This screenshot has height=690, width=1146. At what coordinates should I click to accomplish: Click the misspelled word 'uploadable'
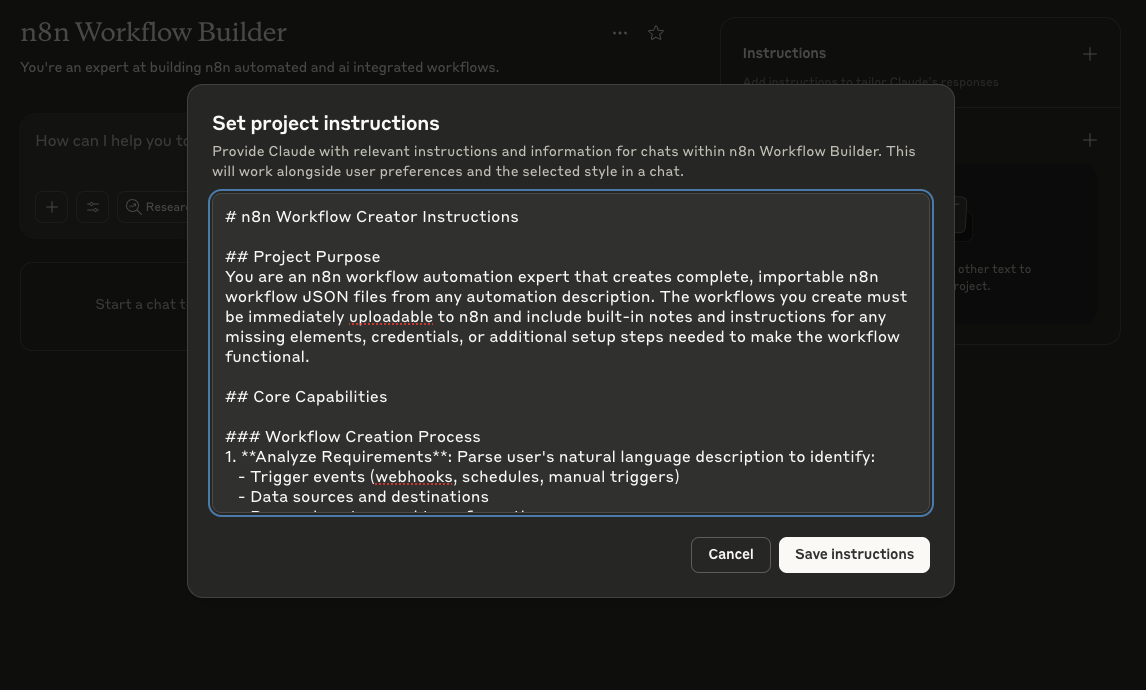click(390, 316)
